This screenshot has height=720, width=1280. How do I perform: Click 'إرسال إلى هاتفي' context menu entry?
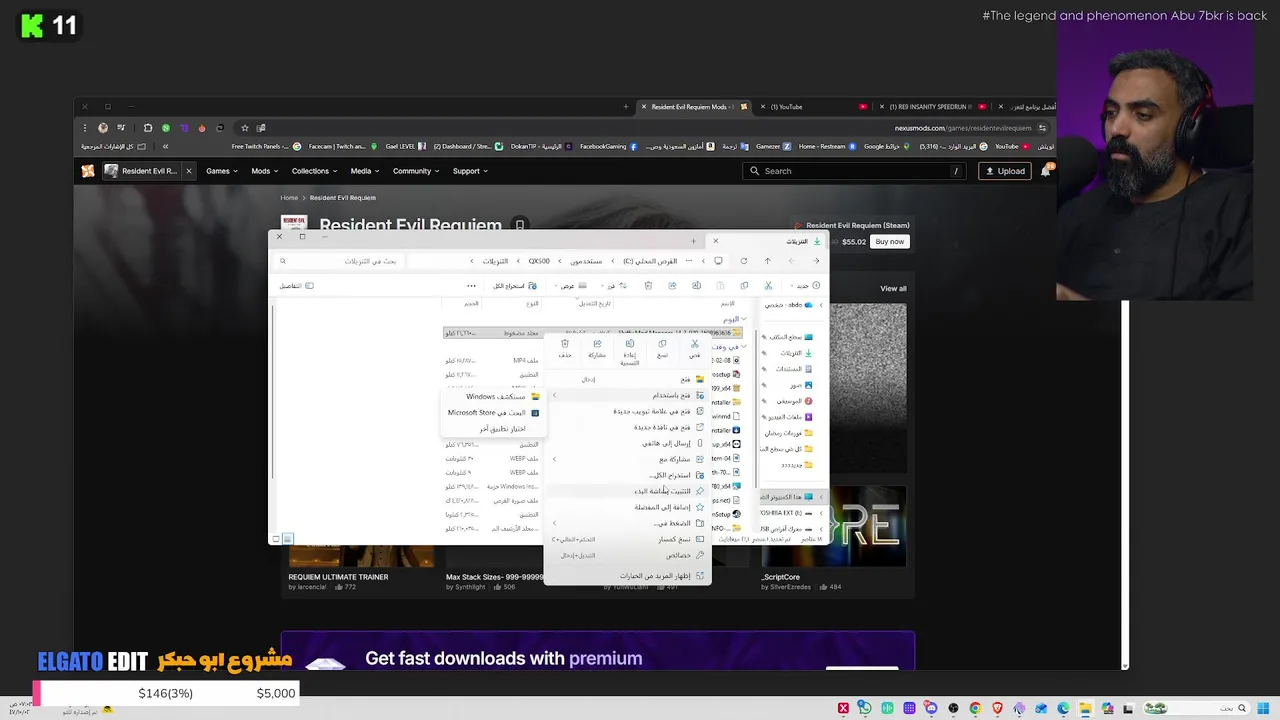tap(628, 443)
